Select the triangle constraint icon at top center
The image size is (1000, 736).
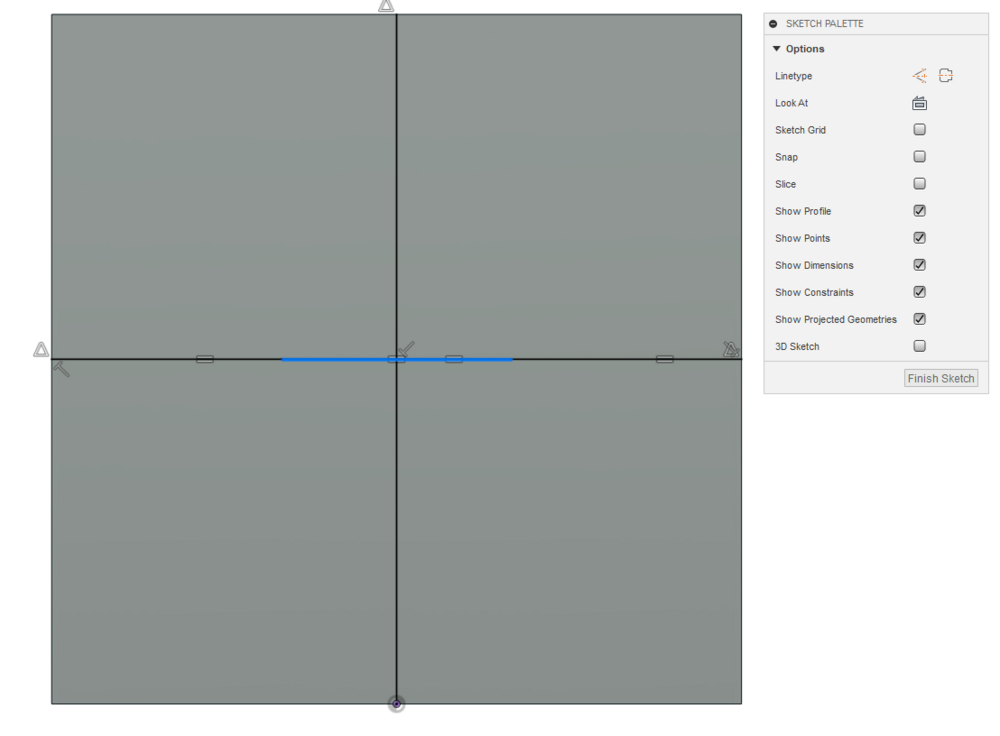point(386,6)
